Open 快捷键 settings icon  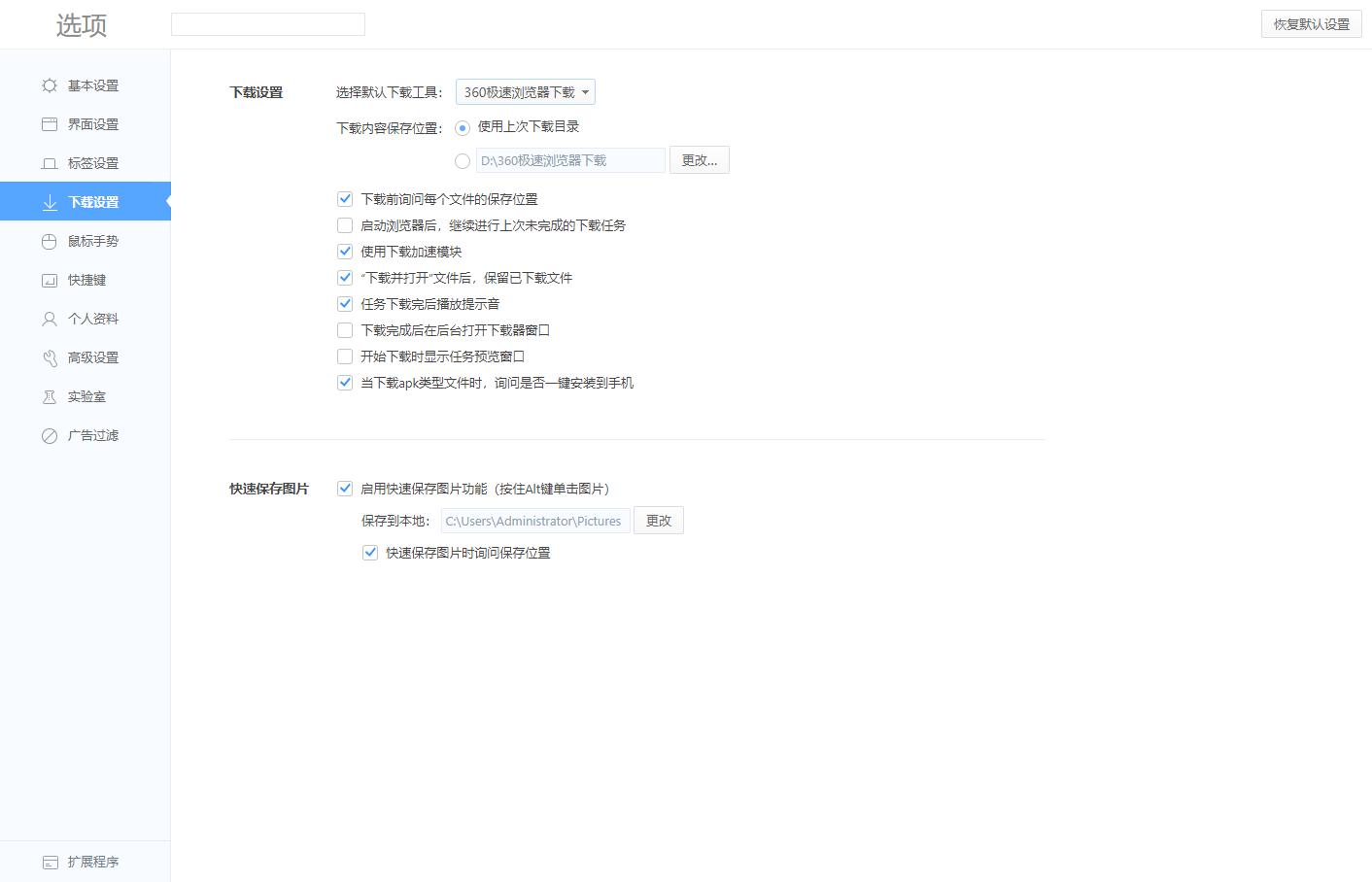pos(50,280)
